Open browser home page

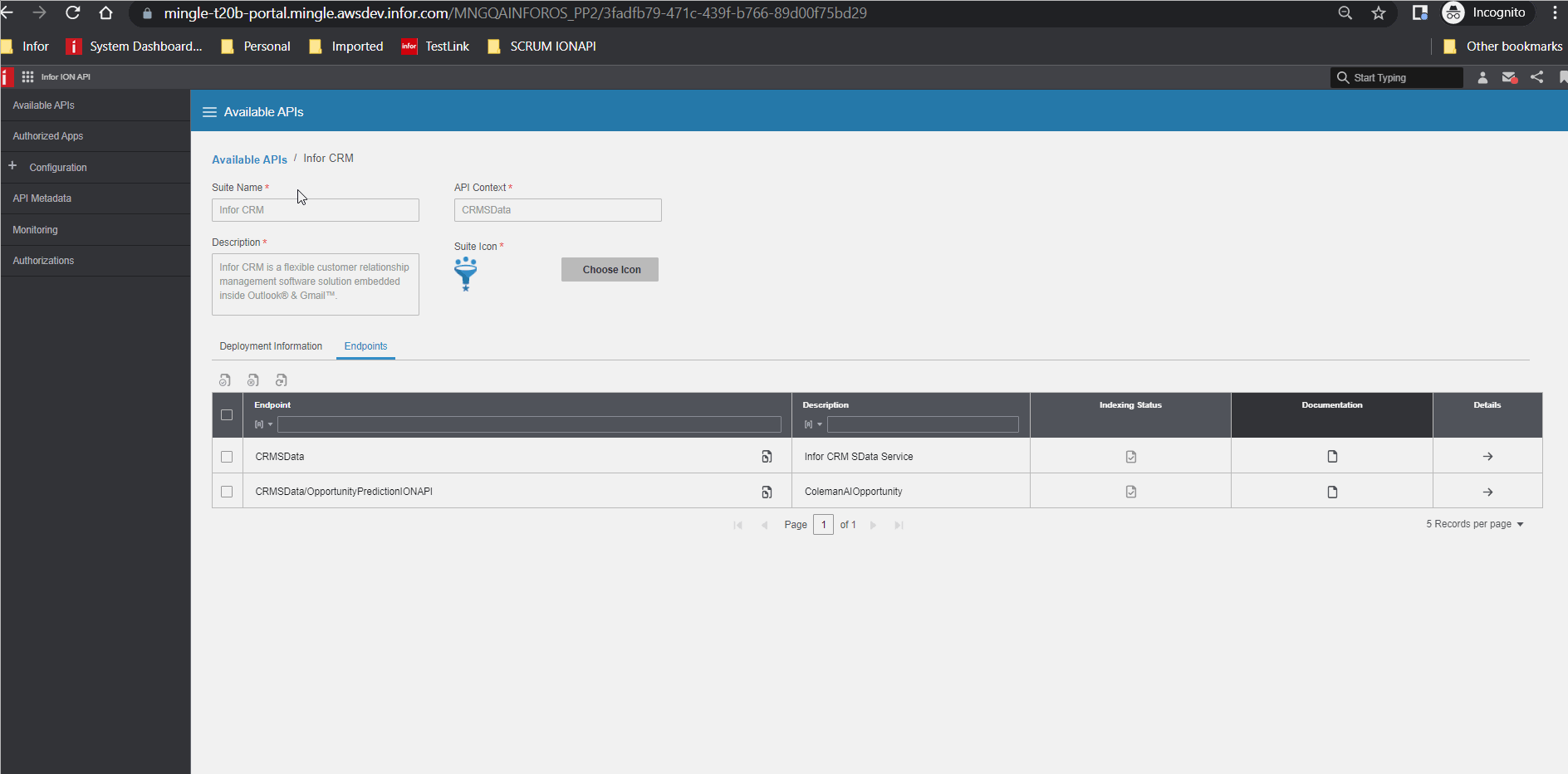[105, 12]
